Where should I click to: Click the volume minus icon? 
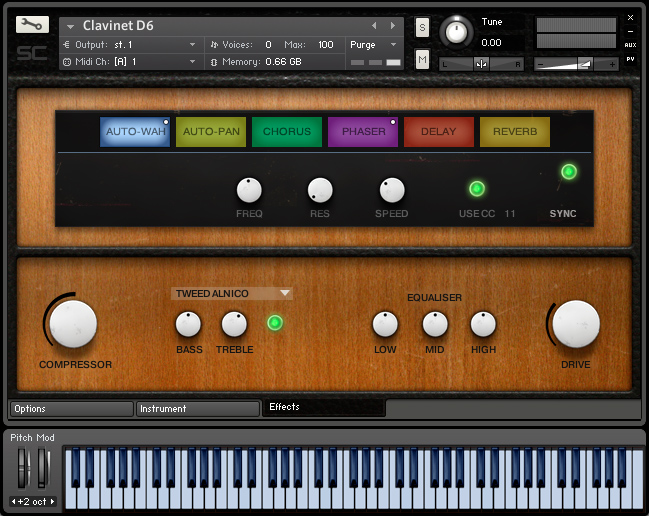pyautogui.click(x=540, y=65)
